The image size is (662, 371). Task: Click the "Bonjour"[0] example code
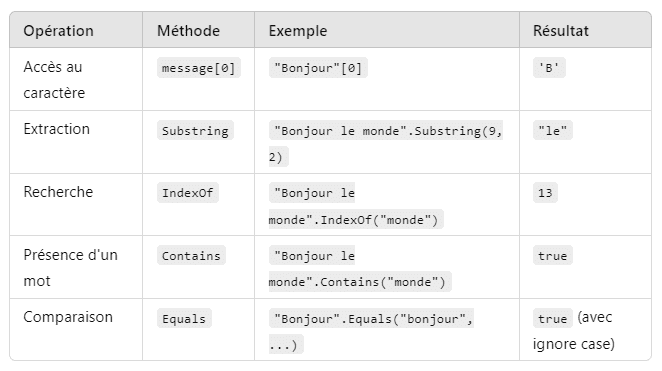pyautogui.click(x=318, y=68)
